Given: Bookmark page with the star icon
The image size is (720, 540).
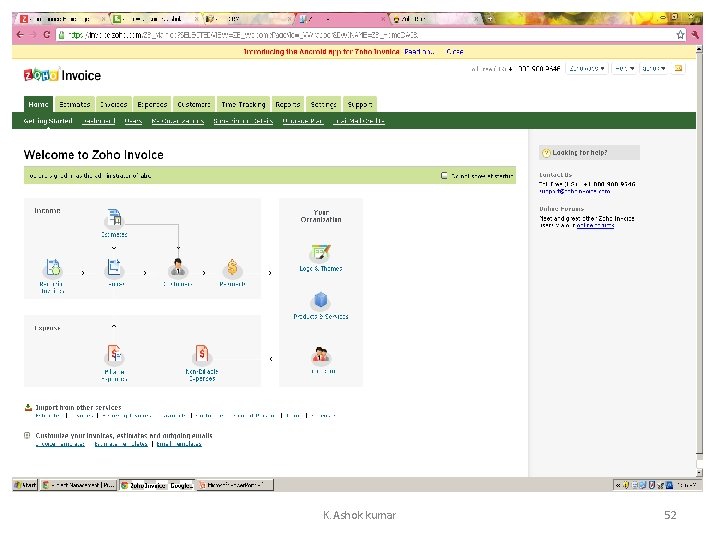Looking at the screenshot, I should (680, 35).
